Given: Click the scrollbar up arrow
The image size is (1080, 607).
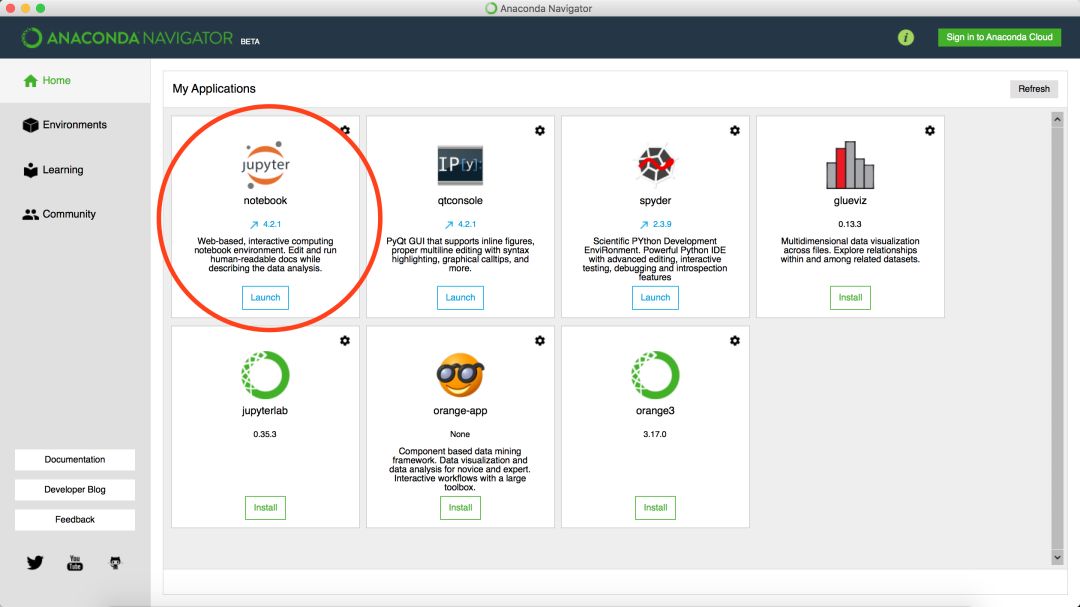Looking at the screenshot, I should (1057, 119).
